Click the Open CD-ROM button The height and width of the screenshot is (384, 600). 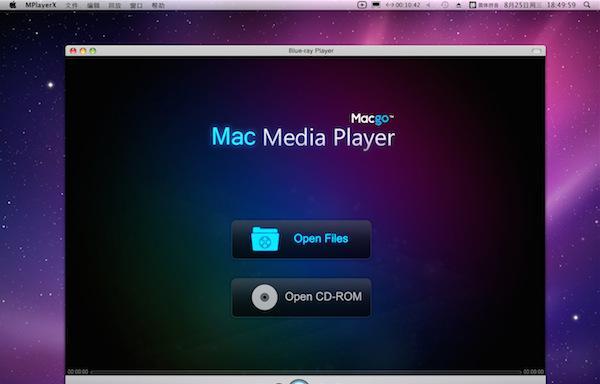coord(301,297)
